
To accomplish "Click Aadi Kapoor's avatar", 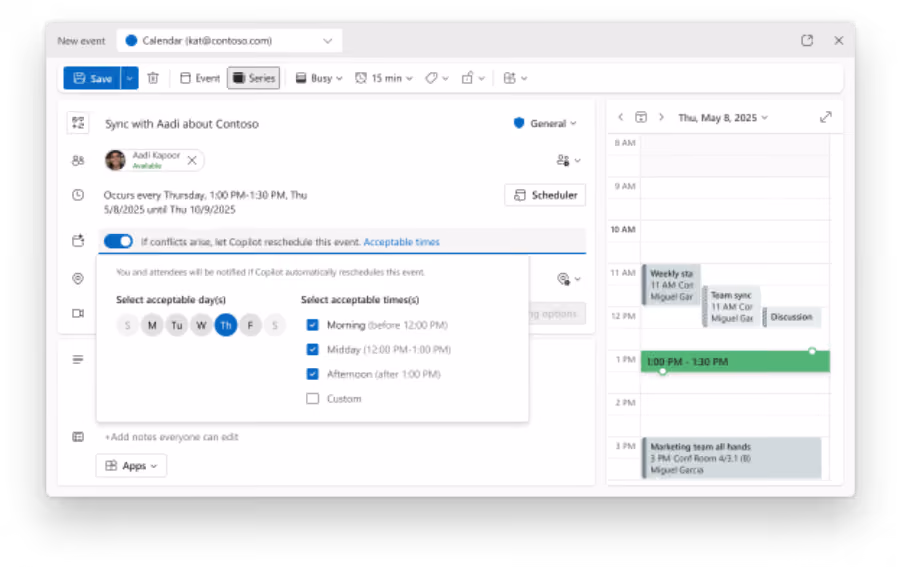I will coord(115,160).
